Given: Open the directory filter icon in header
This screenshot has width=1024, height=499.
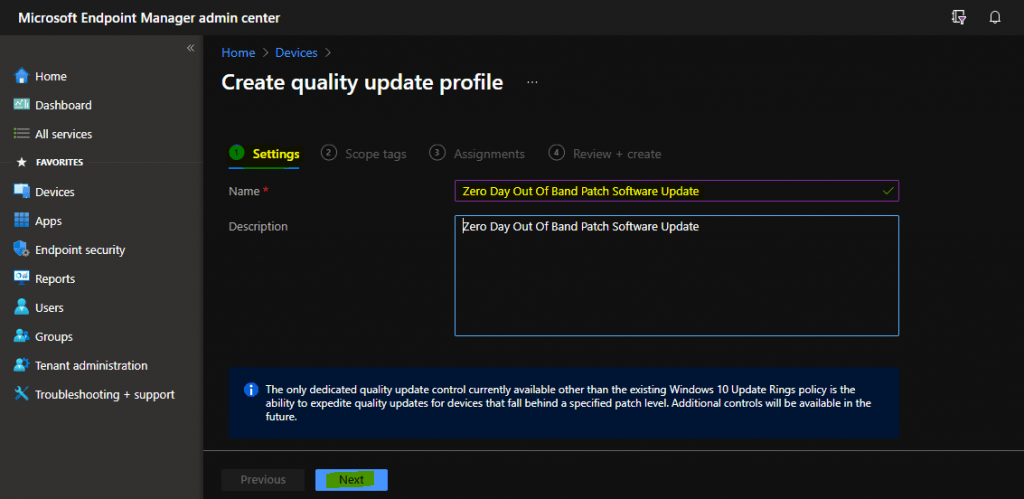Looking at the screenshot, I should (x=959, y=18).
